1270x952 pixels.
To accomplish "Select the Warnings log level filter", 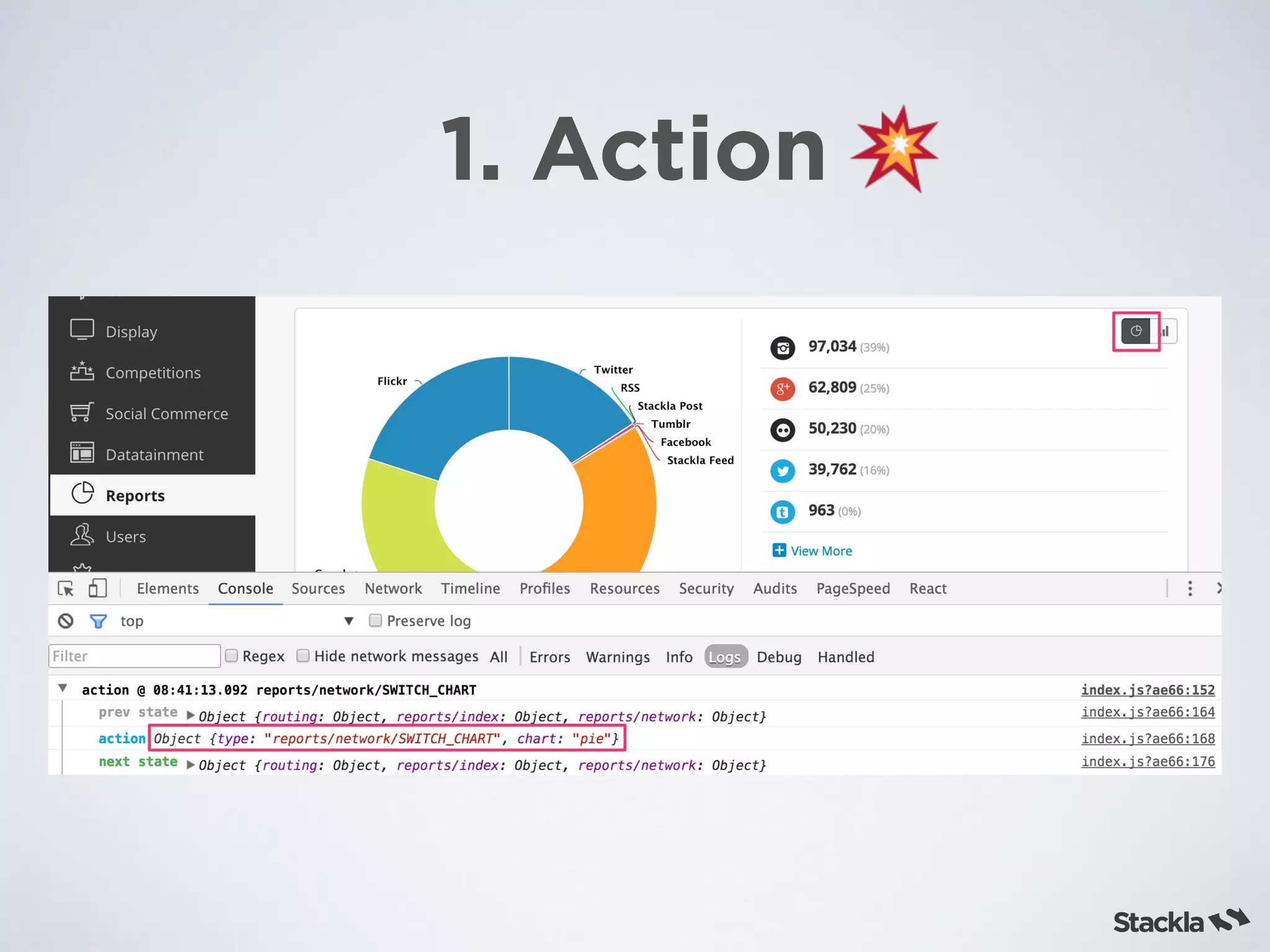I will 618,657.
